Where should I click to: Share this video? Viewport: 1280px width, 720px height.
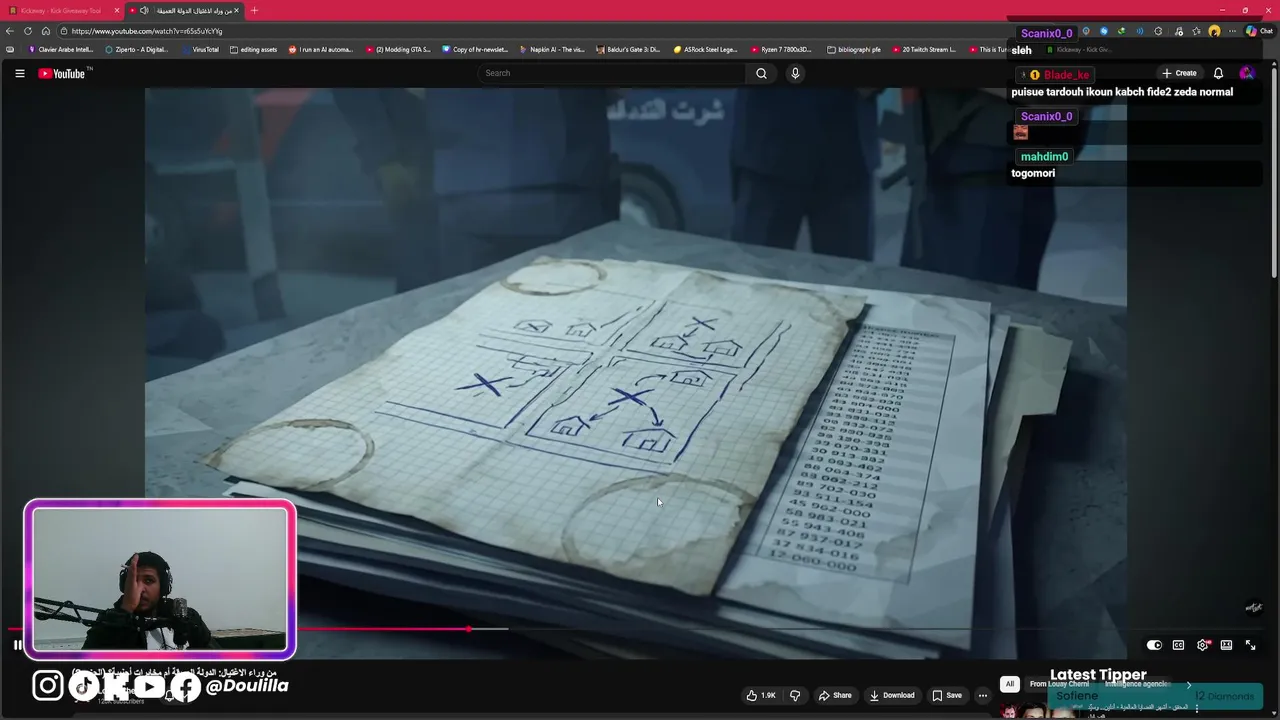tap(835, 695)
